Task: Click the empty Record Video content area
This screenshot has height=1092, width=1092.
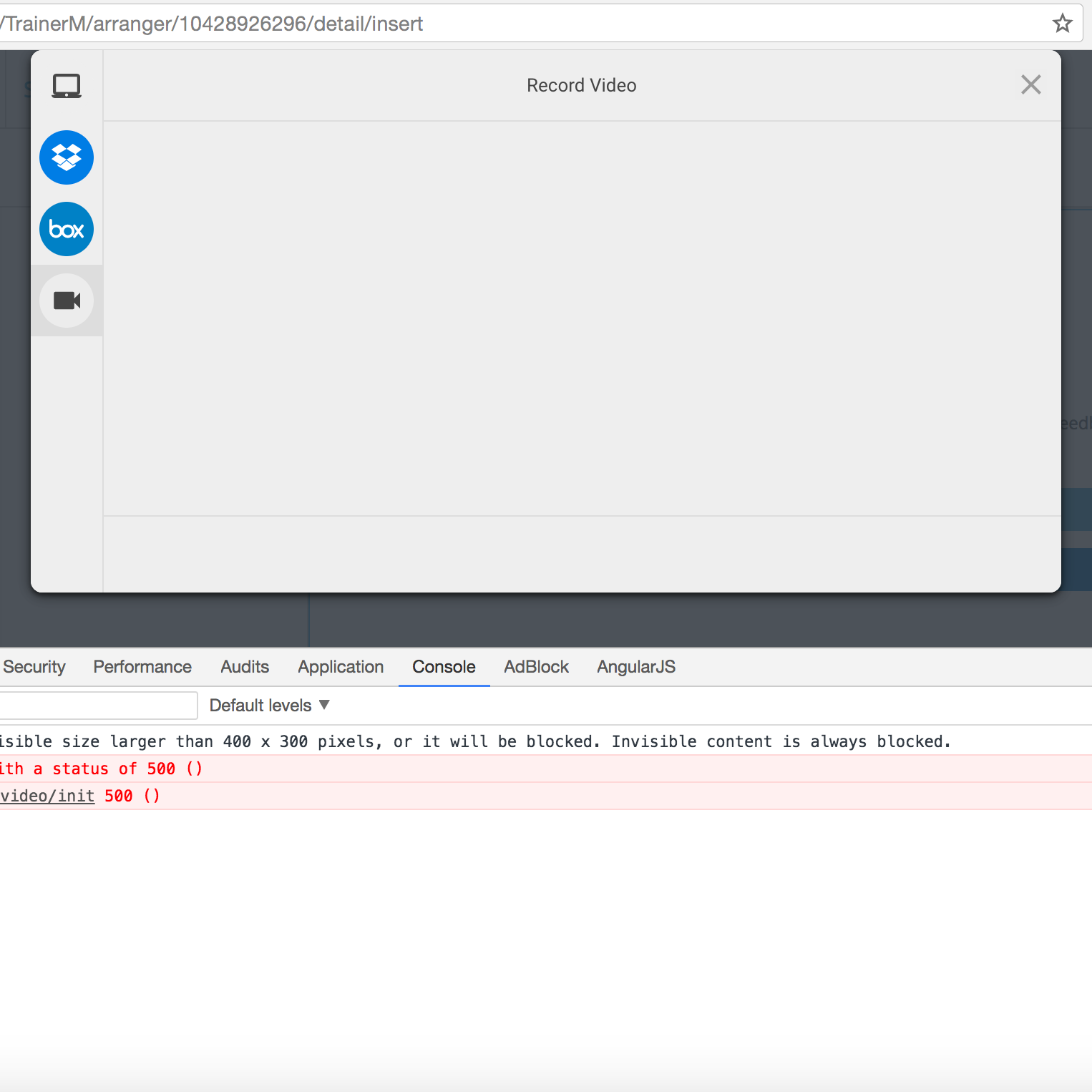Action: 581,318
